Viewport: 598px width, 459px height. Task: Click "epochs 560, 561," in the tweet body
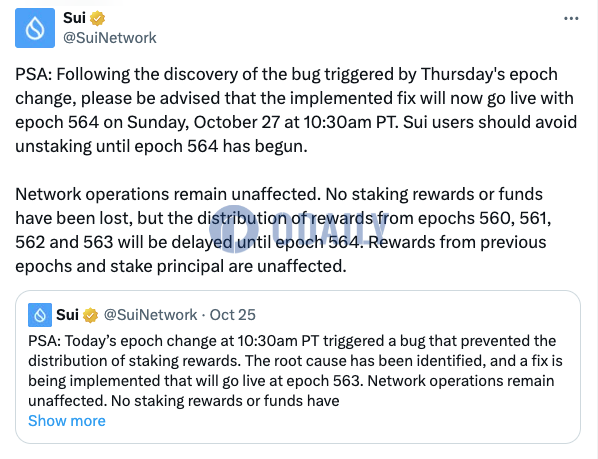coord(484,218)
